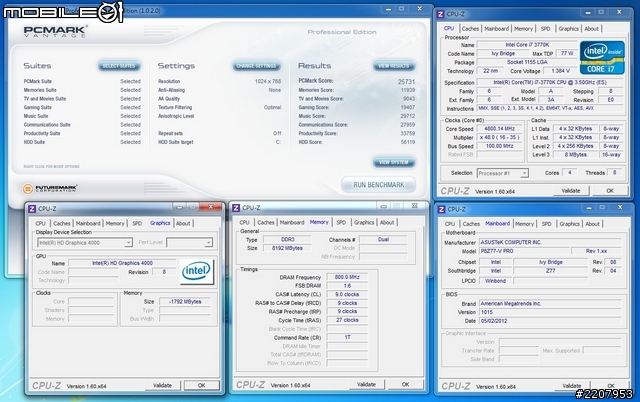This screenshot has width=640, height=402.
Task: Click the VIEW RESULTS button in PCMark
Action: point(394,66)
